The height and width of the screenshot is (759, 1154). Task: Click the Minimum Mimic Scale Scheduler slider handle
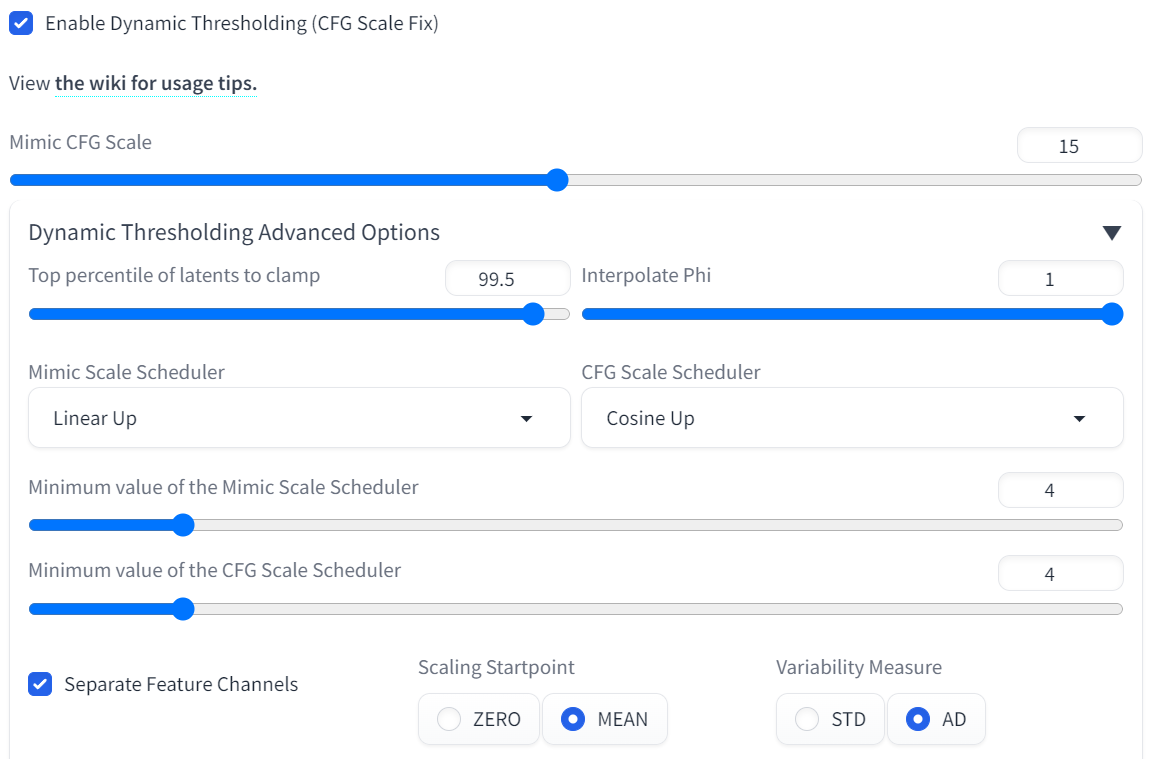pos(183,525)
